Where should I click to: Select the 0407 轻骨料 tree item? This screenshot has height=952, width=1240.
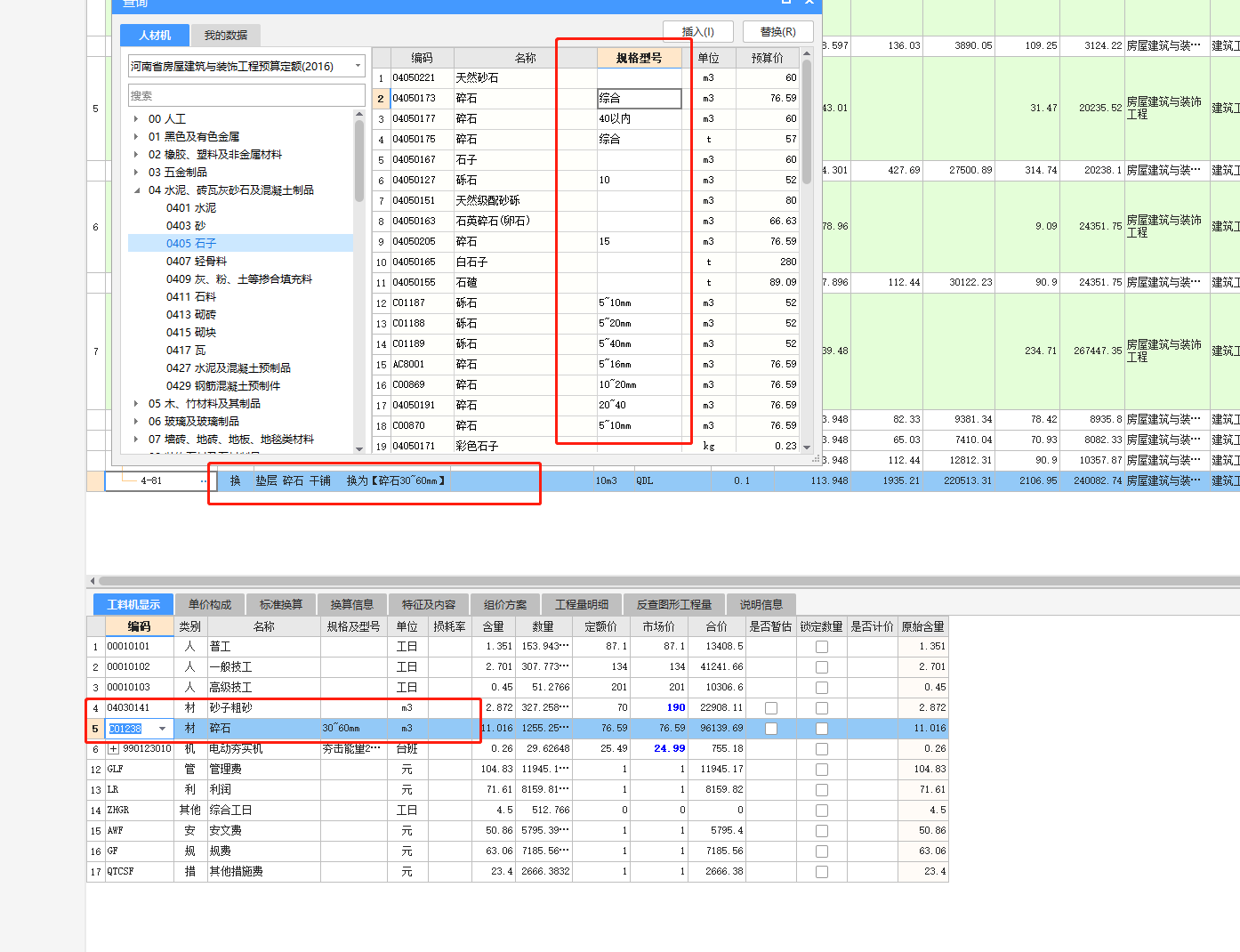pyautogui.click(x=197, y=262)
